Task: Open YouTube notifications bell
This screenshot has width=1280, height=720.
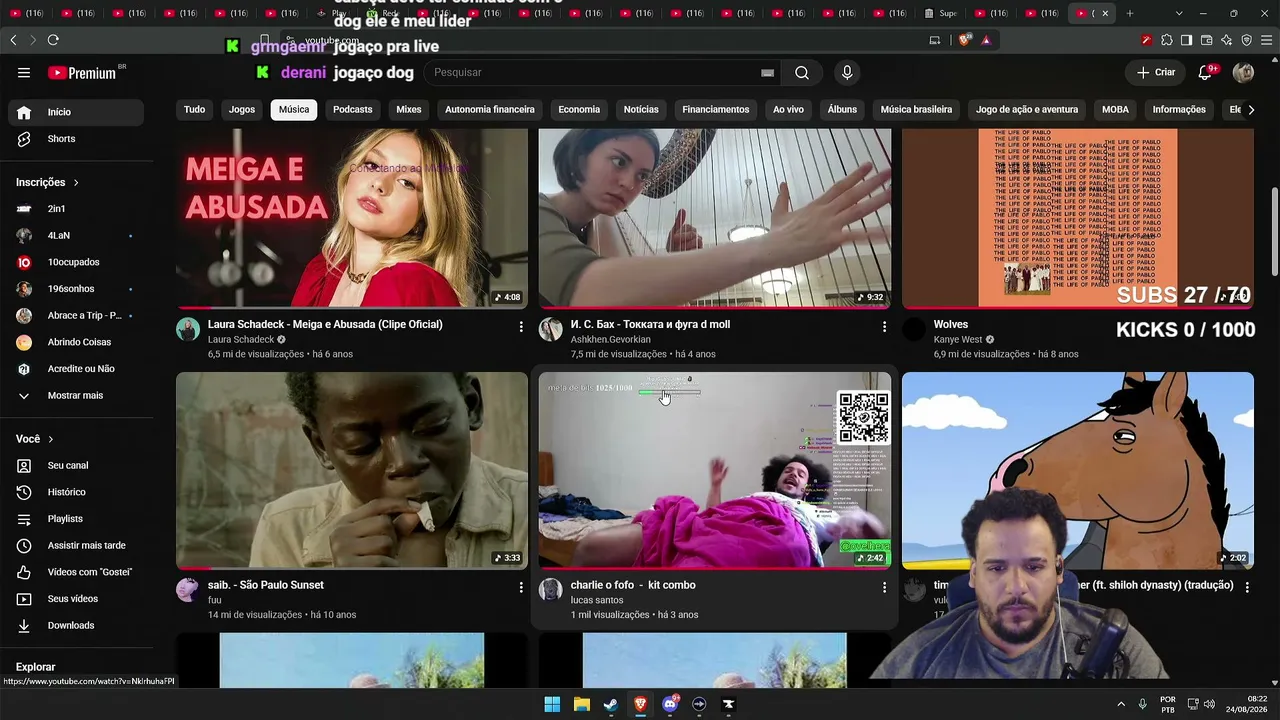Action: coord(1206,72)
